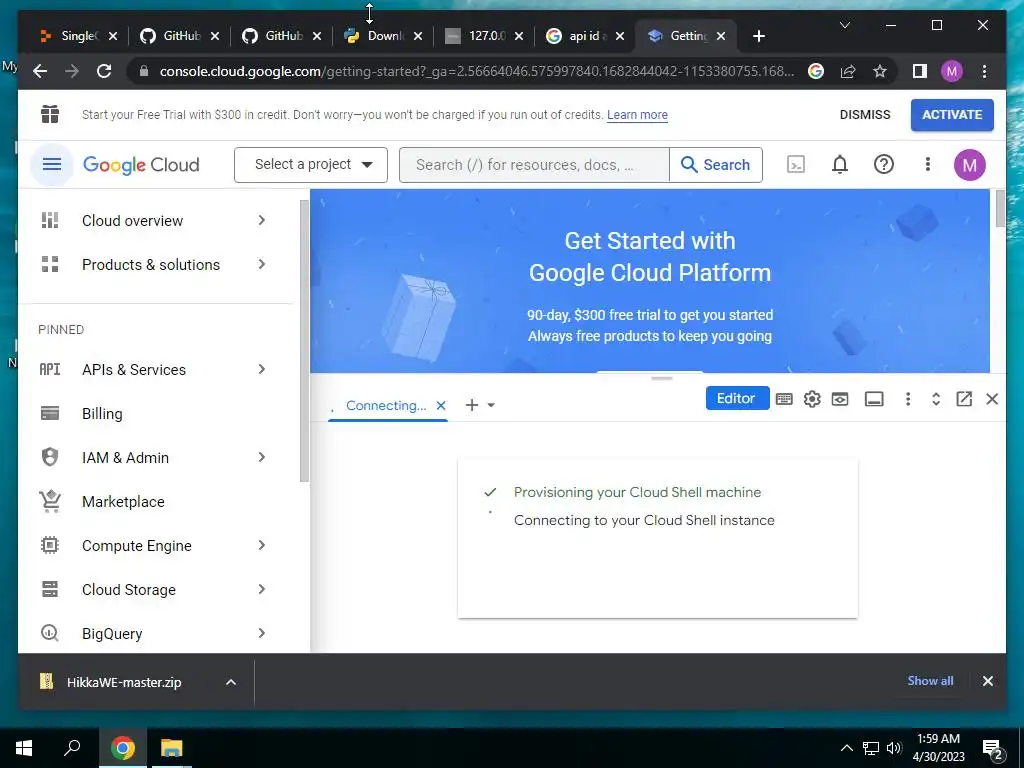Select the Connecting... Cloud Shell tab

pos(385,406)
